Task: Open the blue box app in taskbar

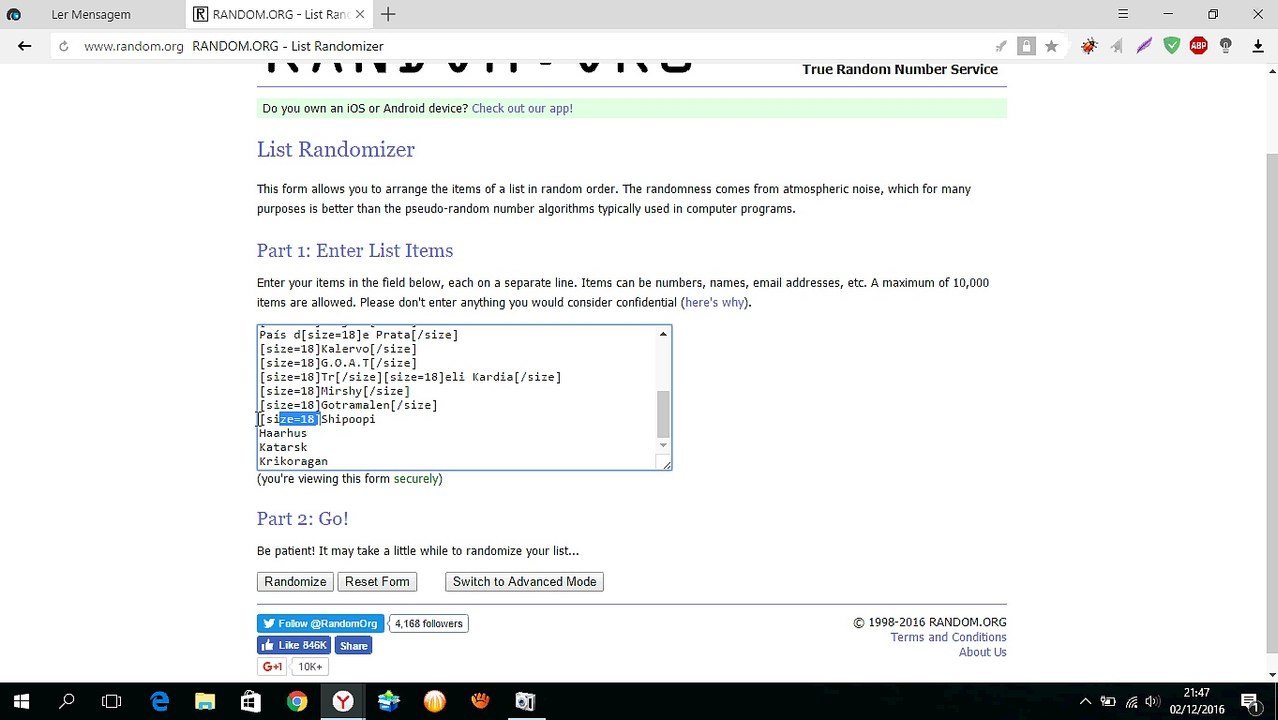Action: click(x=388, y=701)
